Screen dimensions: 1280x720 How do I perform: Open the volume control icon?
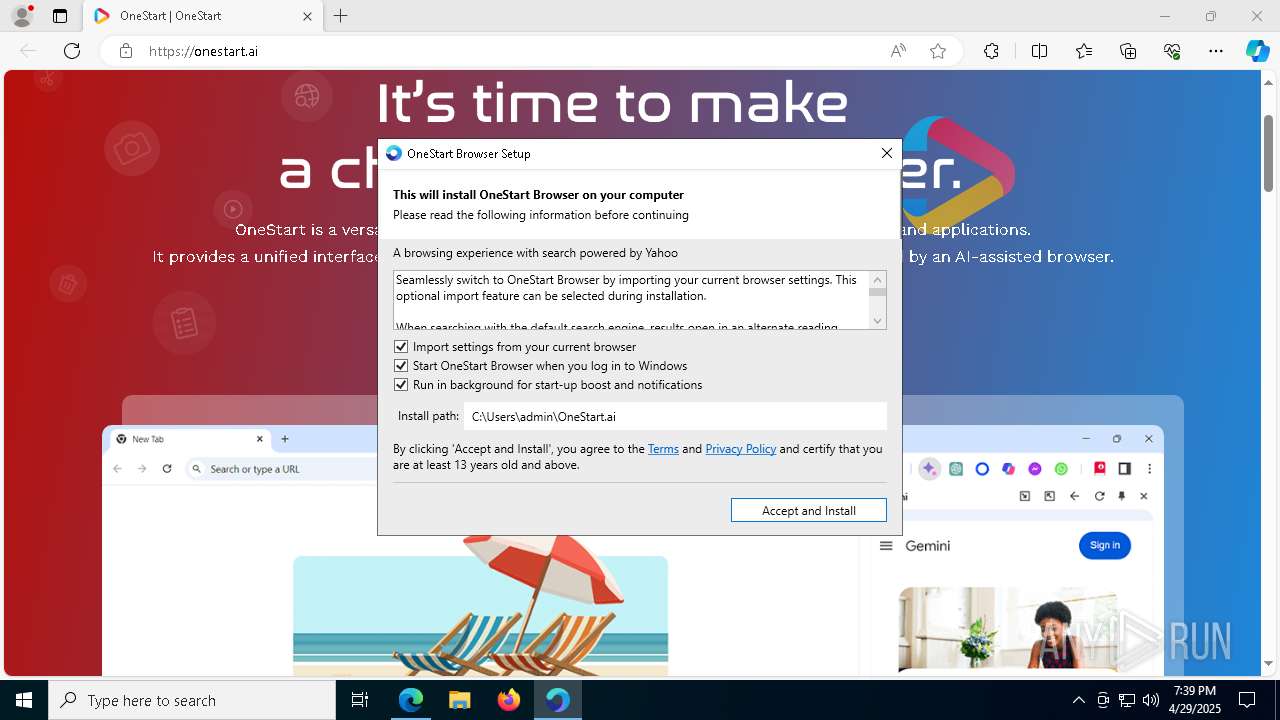1151,700
